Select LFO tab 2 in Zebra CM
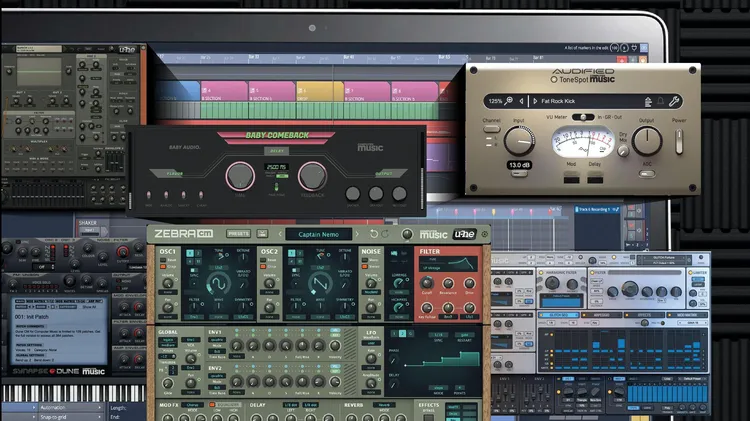This screenshot has width=750, height=421. point(403,333)
